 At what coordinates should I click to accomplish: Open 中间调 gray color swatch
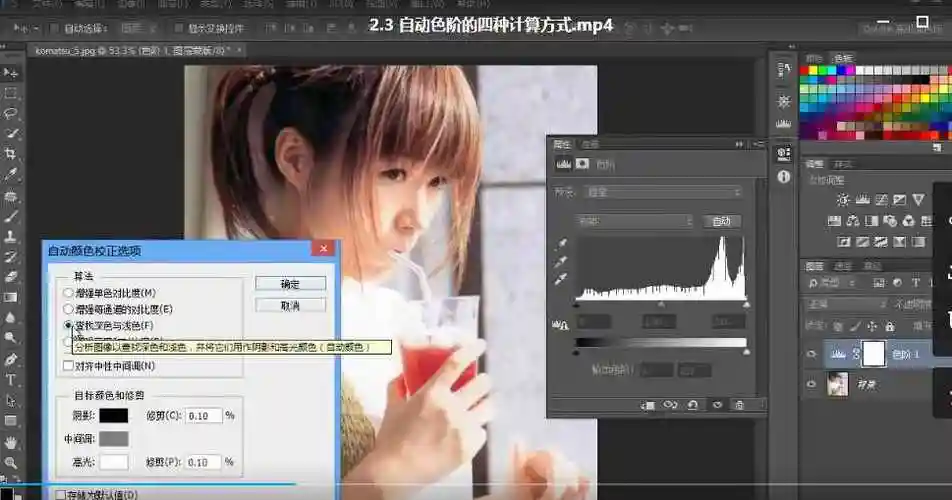click(x=114, y=439)
